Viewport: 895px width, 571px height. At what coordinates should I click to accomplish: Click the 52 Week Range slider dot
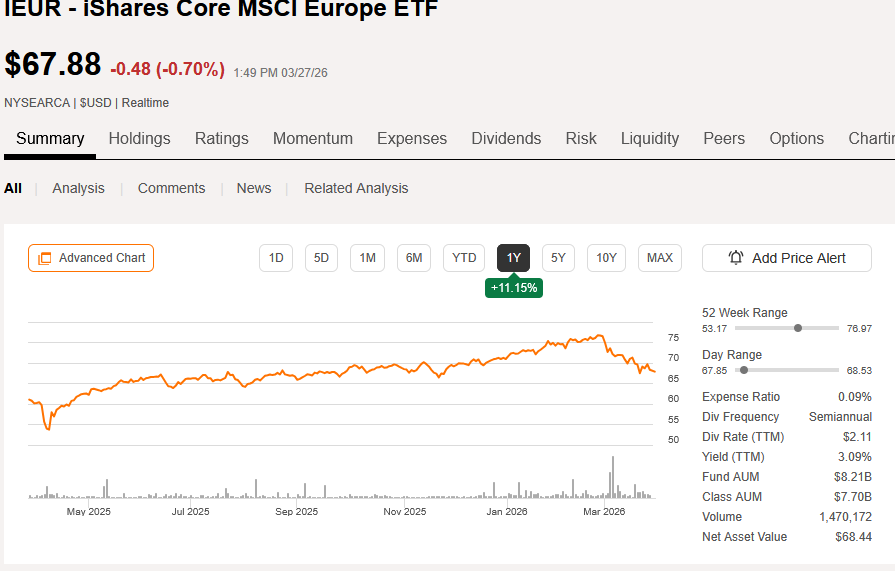tap(797, 328)
